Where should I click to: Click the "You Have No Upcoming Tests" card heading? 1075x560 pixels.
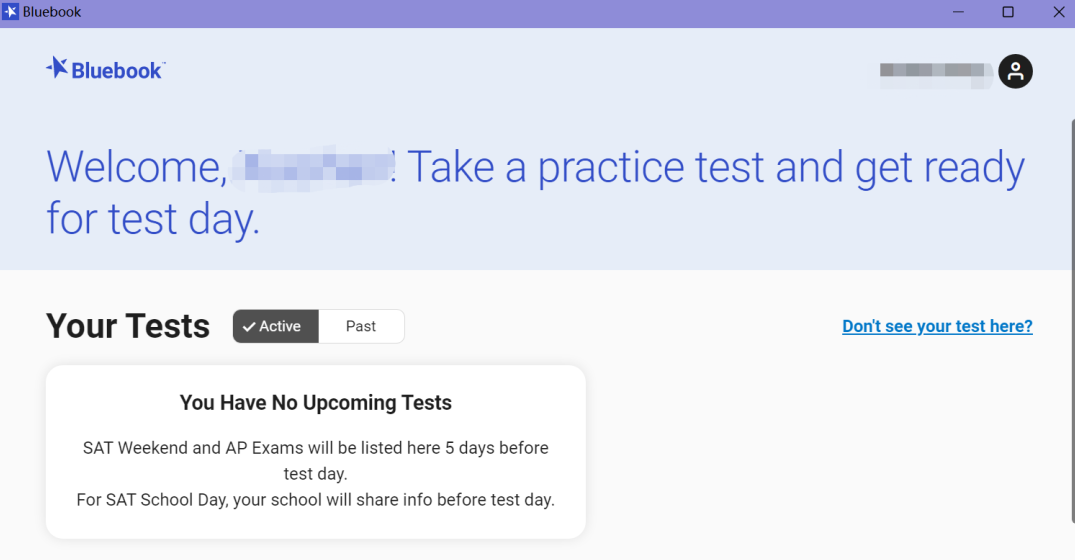click(315, 402)
